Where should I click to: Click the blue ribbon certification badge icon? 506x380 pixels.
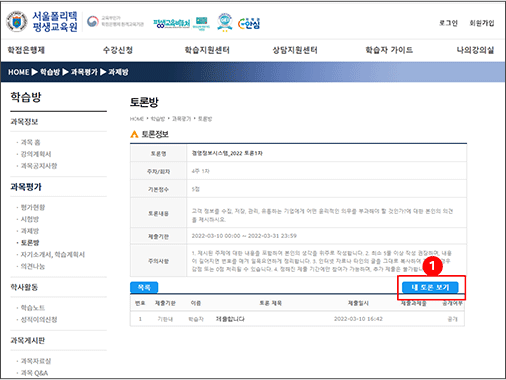click(x=225, y=22)
